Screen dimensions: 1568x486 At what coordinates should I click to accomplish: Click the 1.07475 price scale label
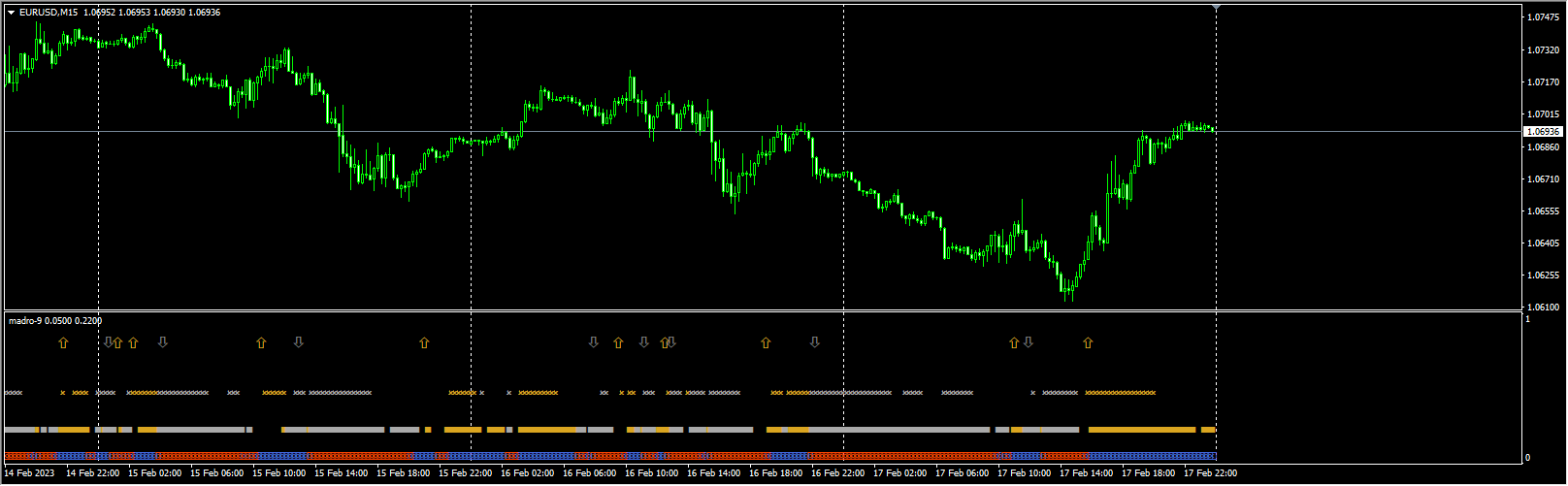pyautogui.click(x=1543, y=17)
